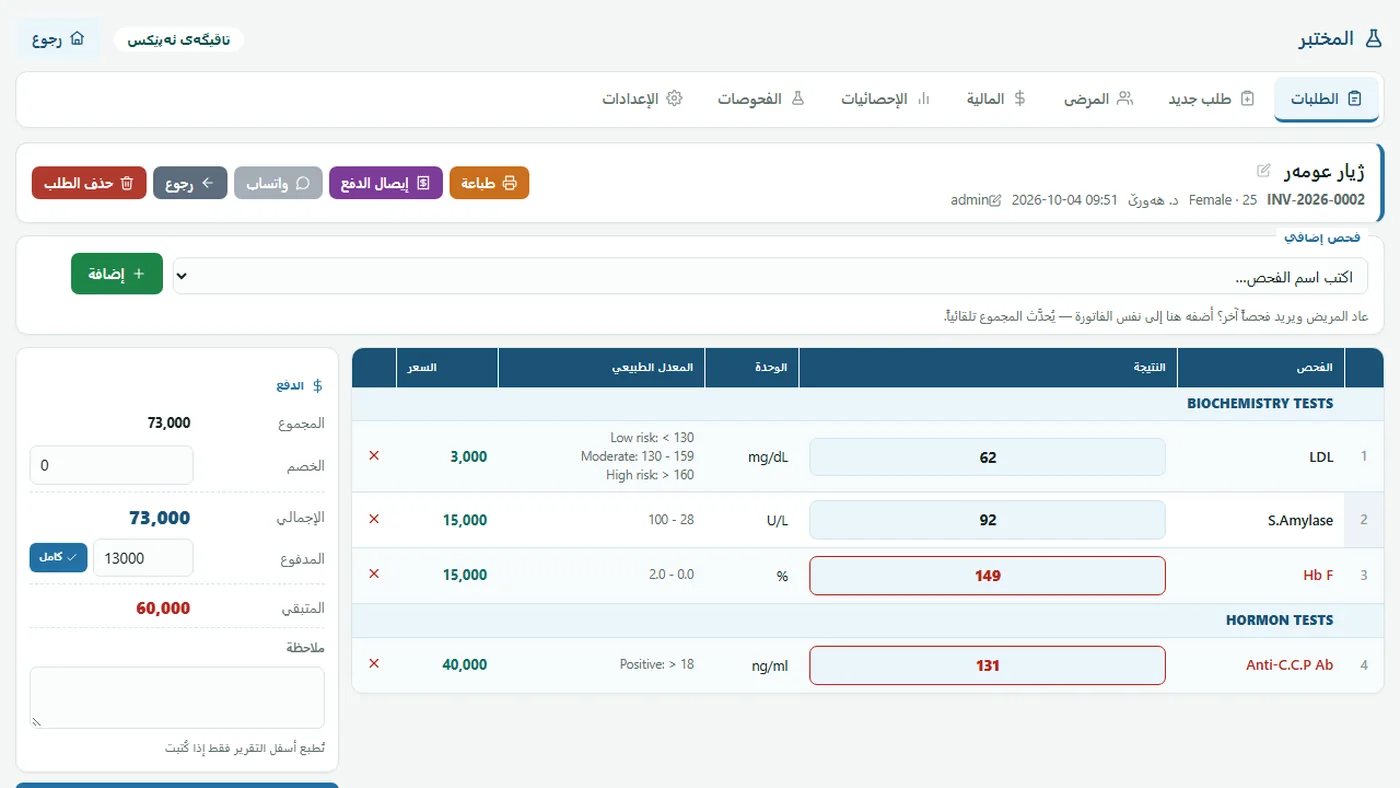Image resolution: width=1400 pixels, height=788 pixels.
Task: Click the HORMON TESTS group header
Action: click(x=1279, y=620)
